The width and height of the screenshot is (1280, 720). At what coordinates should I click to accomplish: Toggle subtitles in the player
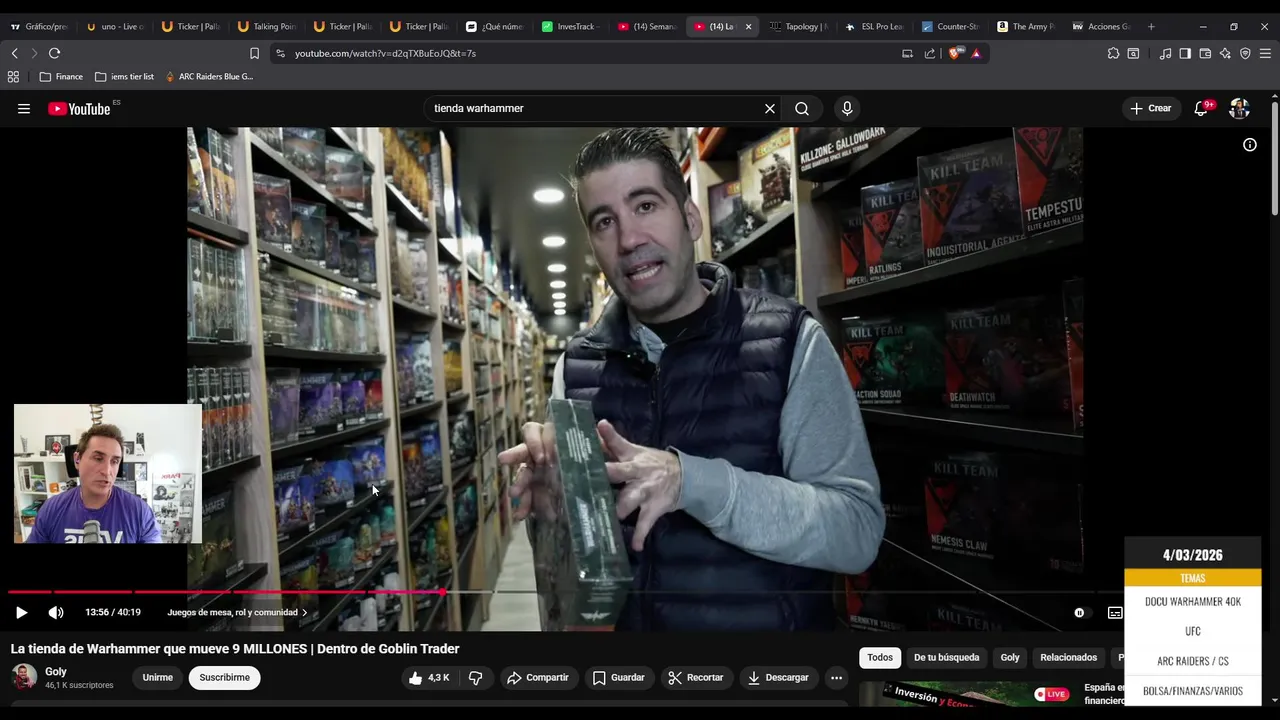point(1115,612)
